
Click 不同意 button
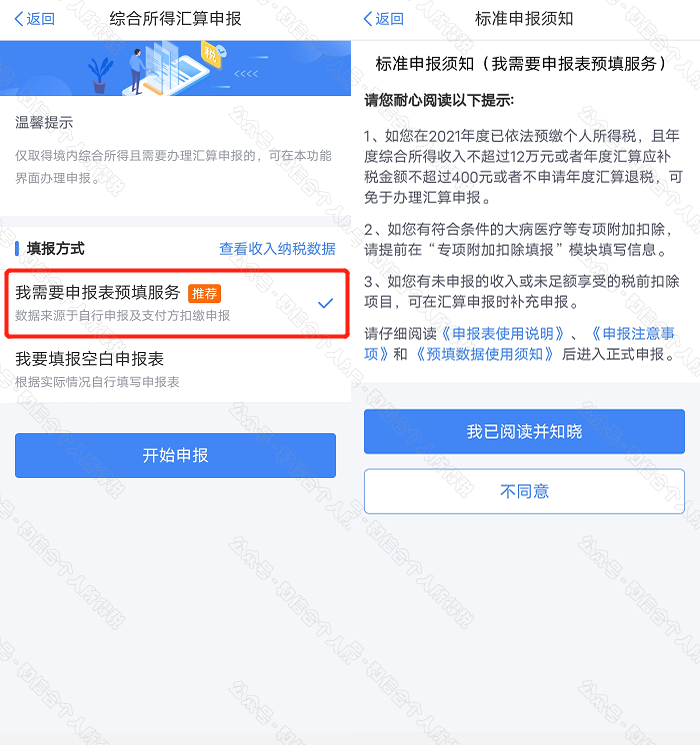[x=524, y=491]
